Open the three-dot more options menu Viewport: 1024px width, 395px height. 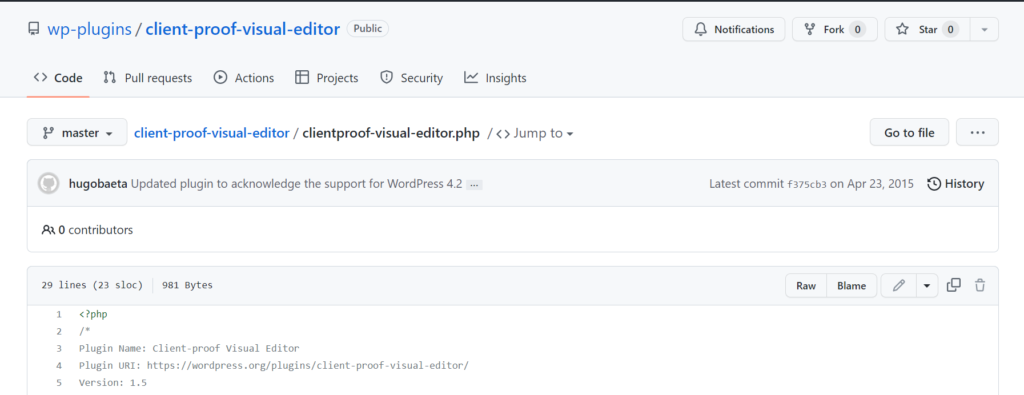977,133
